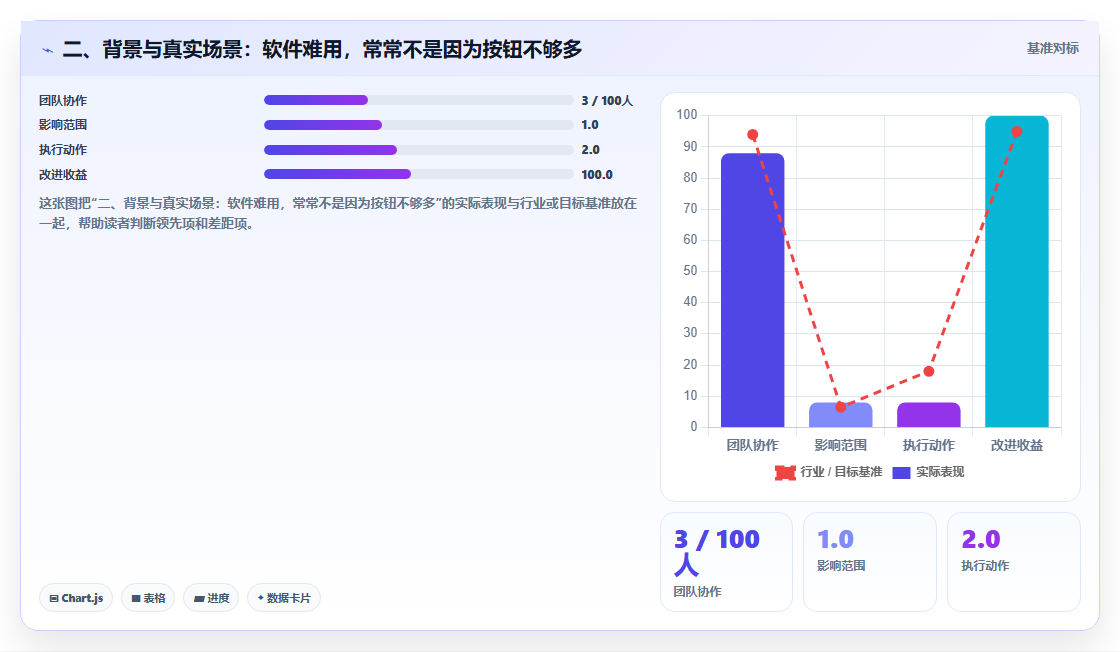Toggle 行业 / 目标基准 legend item
1120x652 pixels.
coord(829,472)
